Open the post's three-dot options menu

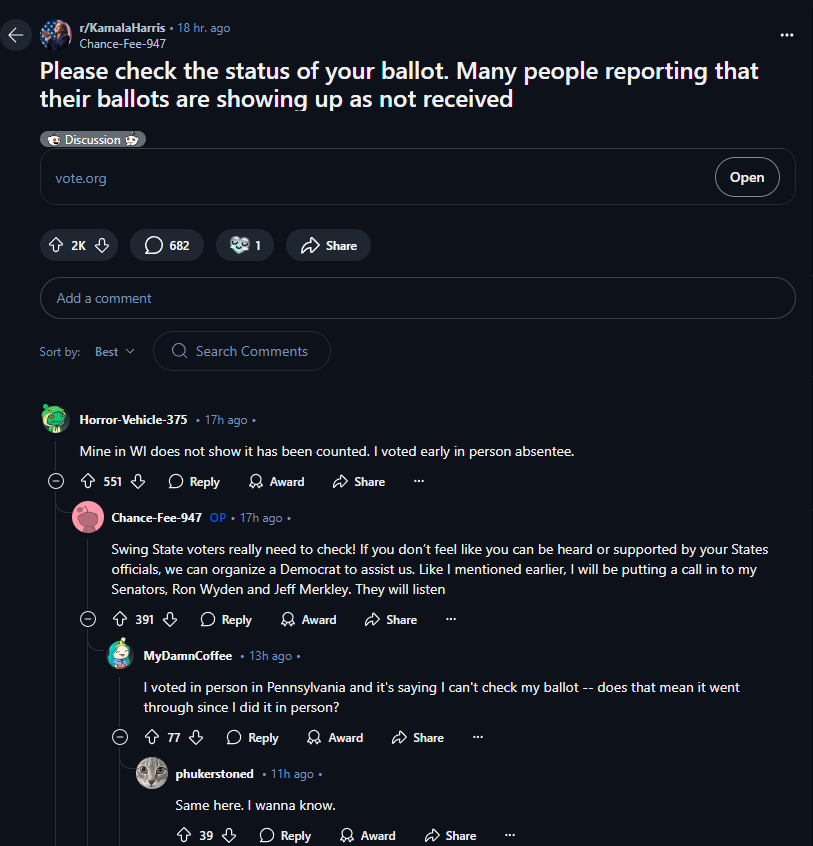click(x=786, y=35)
